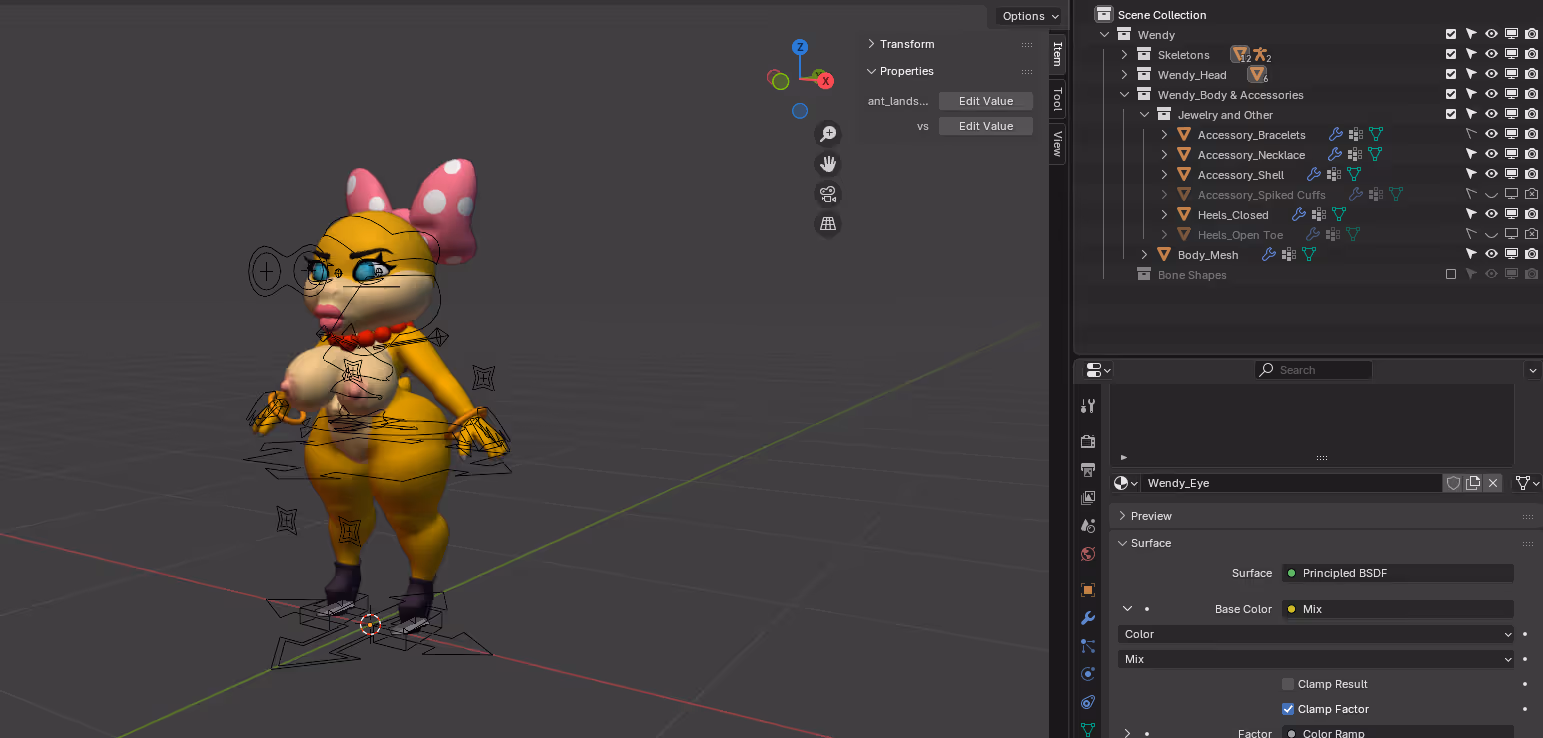Switch to the View sidebar tab
This screenshot has height=738, width=1543.
[1057, 144]
